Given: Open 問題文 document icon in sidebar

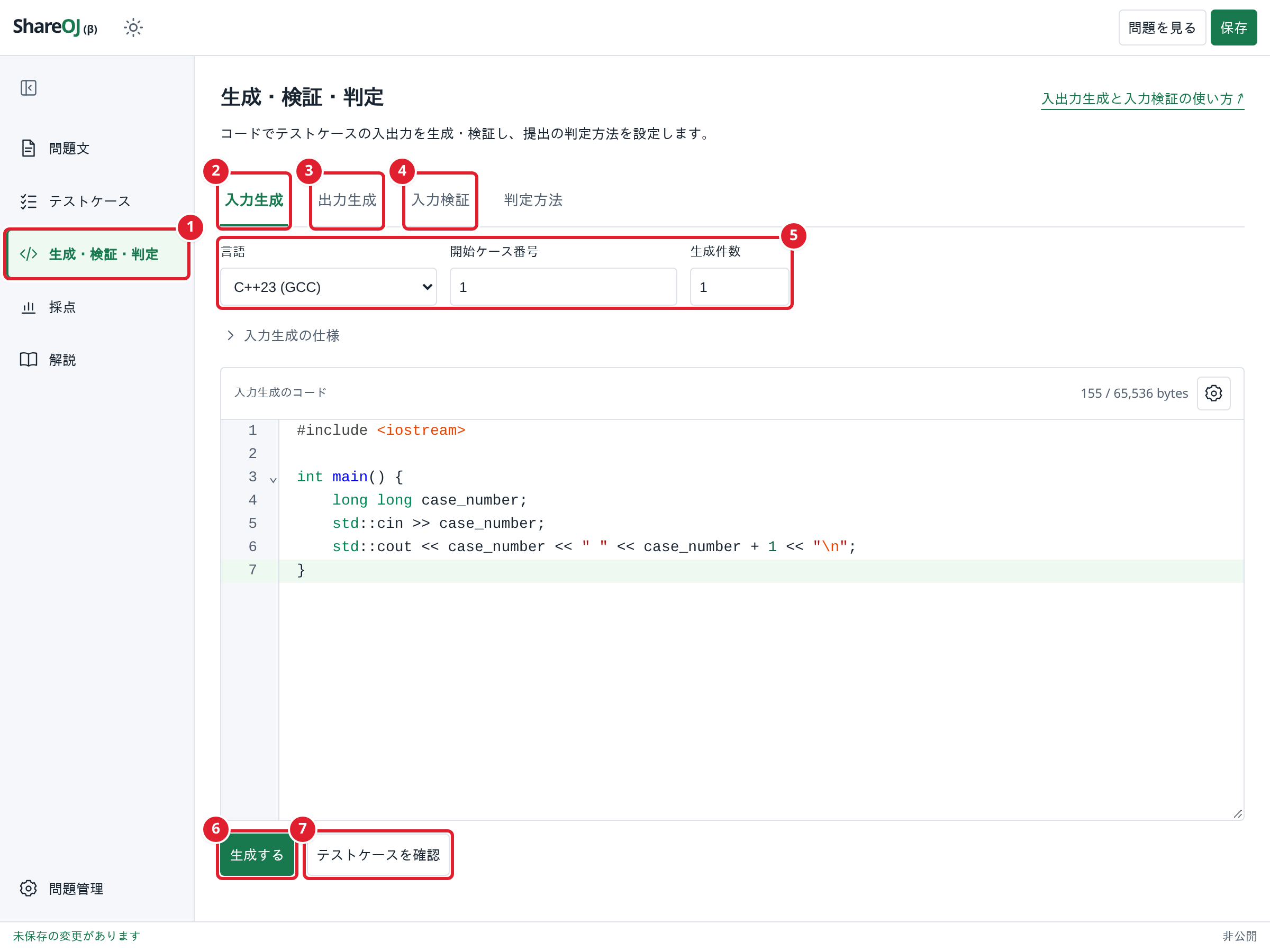Looking at the screenshot, I should 28,148.
